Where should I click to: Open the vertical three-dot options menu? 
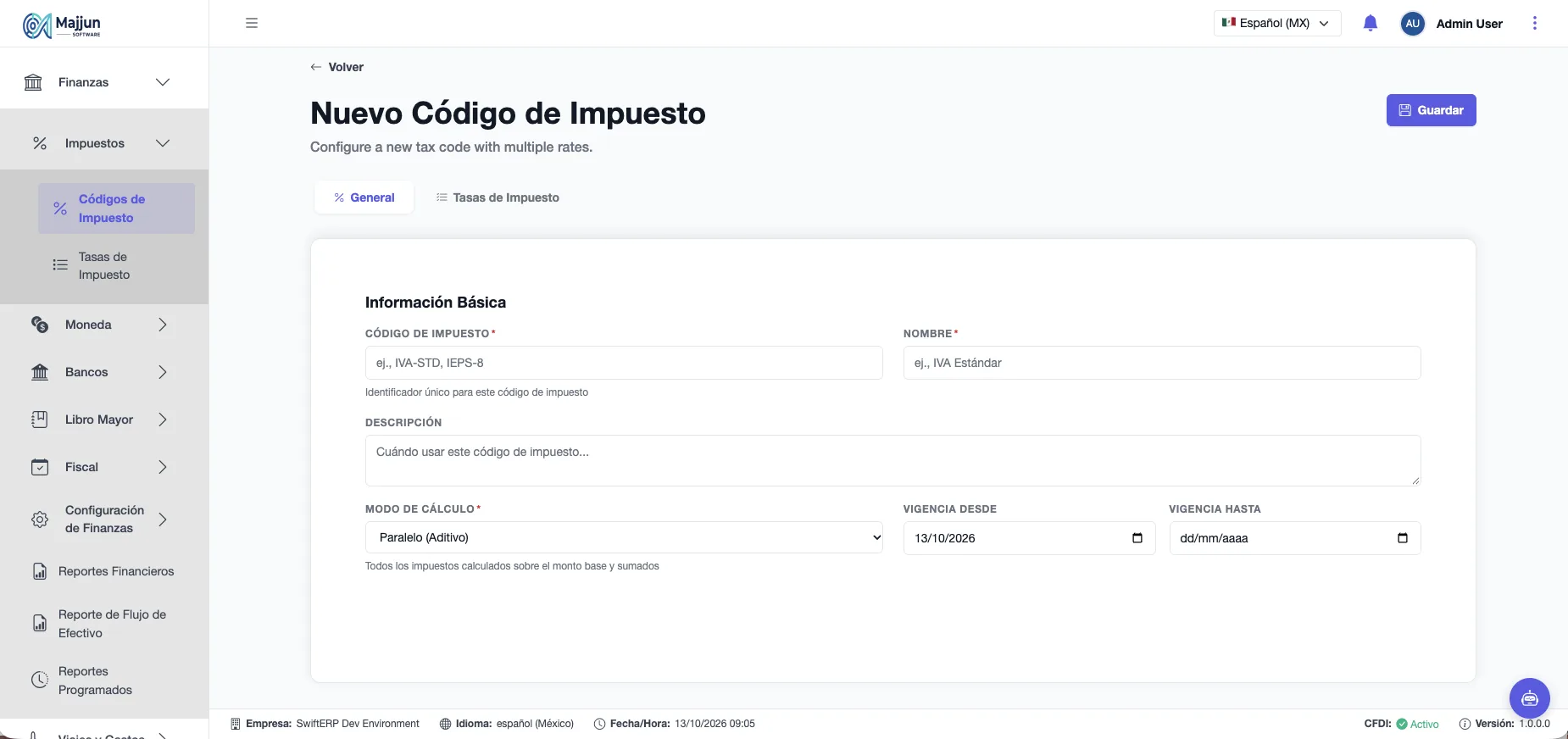tap(1534, 23)
